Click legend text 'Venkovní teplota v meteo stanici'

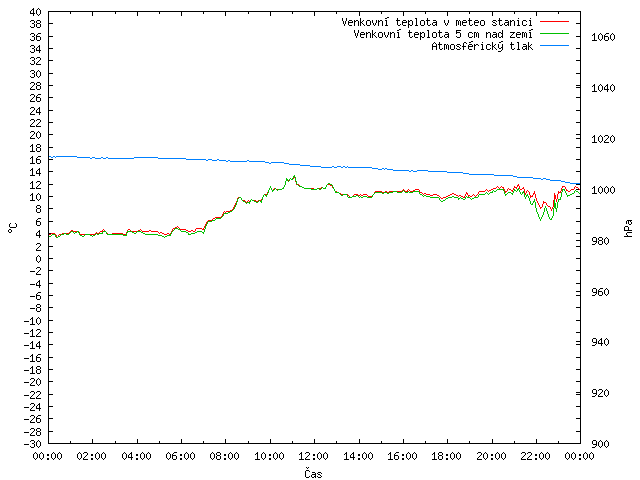point(437,22)
